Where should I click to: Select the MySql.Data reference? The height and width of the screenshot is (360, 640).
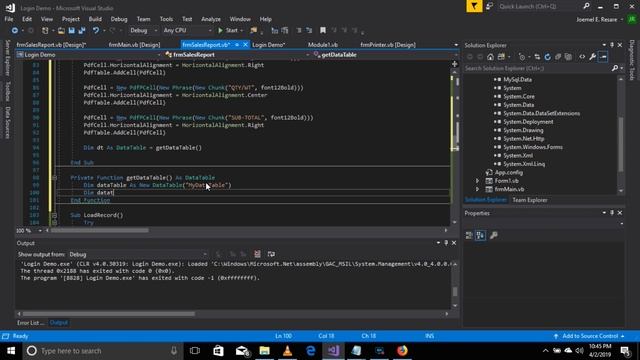pyautogui.click(x=517, y=80)
